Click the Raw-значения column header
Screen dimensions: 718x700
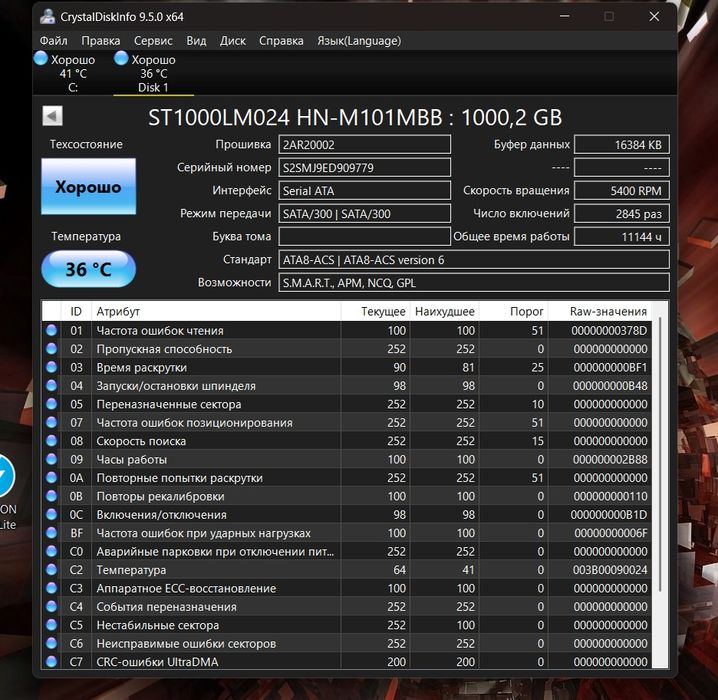click(x=600, y=311)
